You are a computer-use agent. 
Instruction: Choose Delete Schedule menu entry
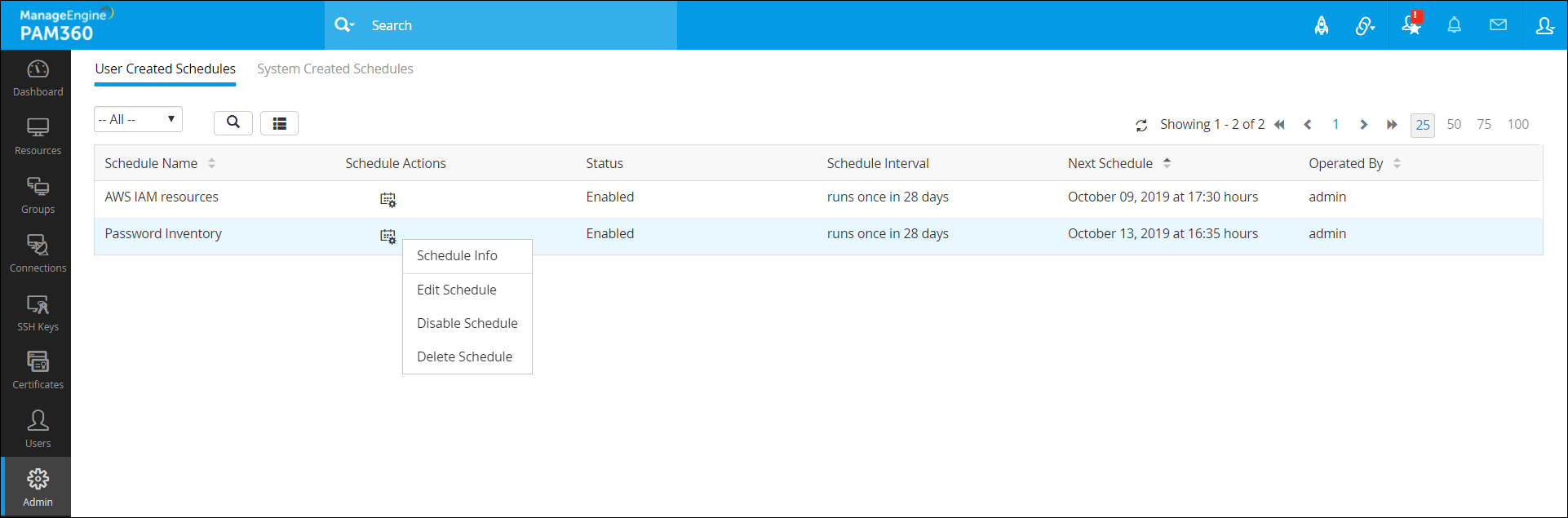(x=464, y=356)
